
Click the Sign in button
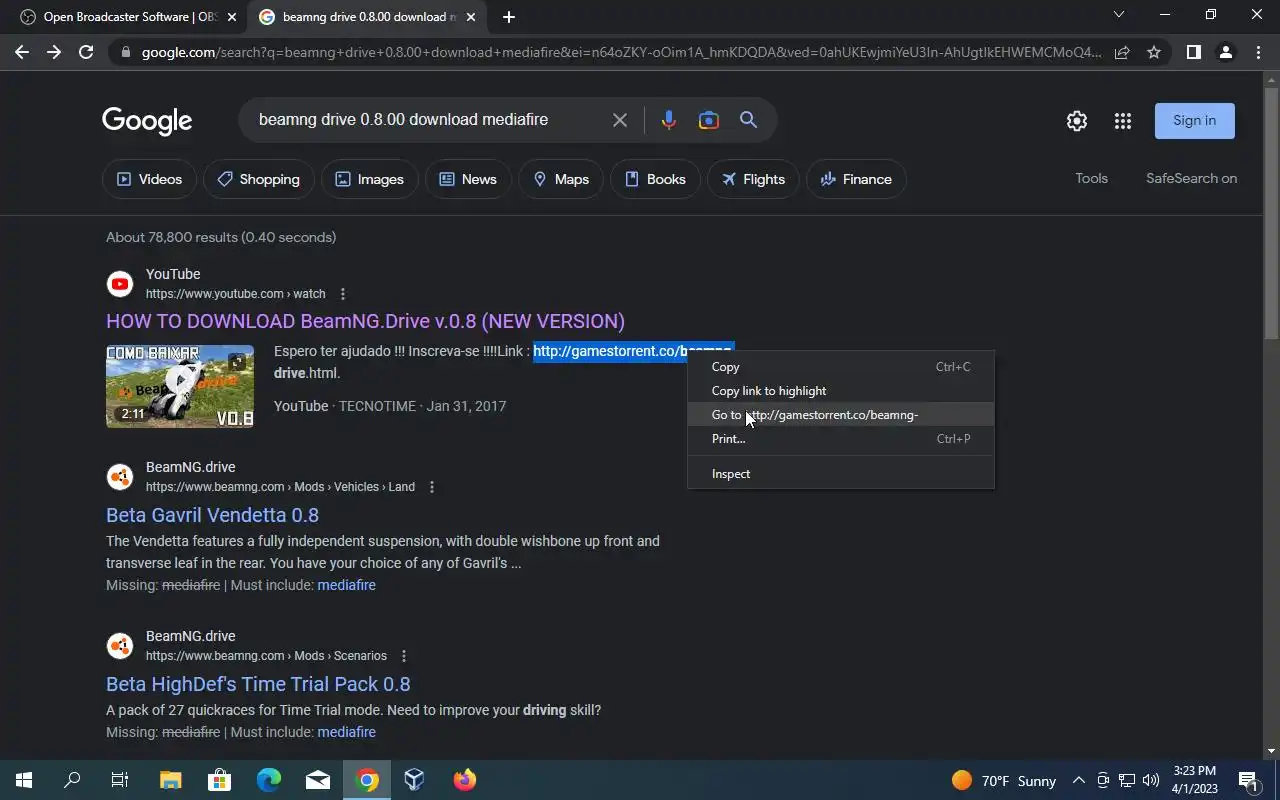[1195, 120]
